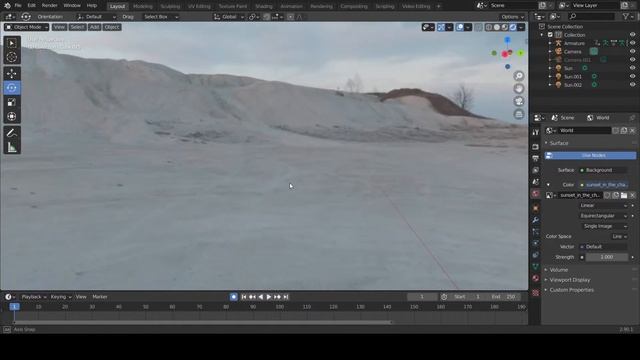Open image file folder icon for sunset texture
640x360 pixels.
coord(624,196)
